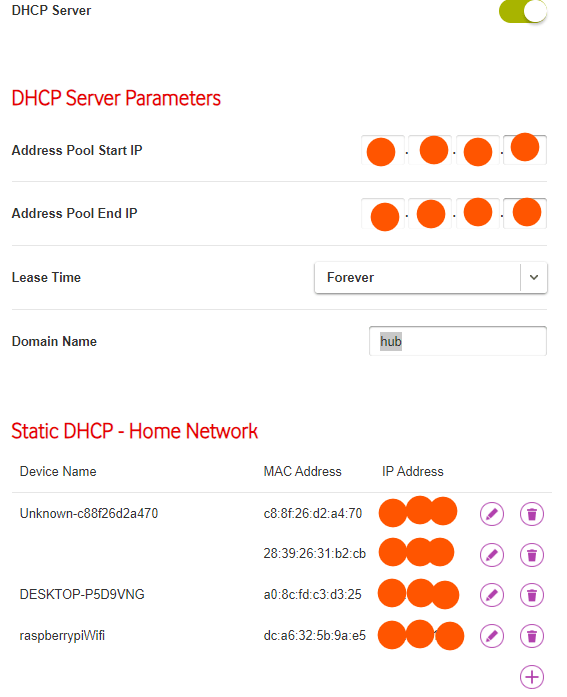
Task: Click the Device Name column header
Action: pos(58,472)
